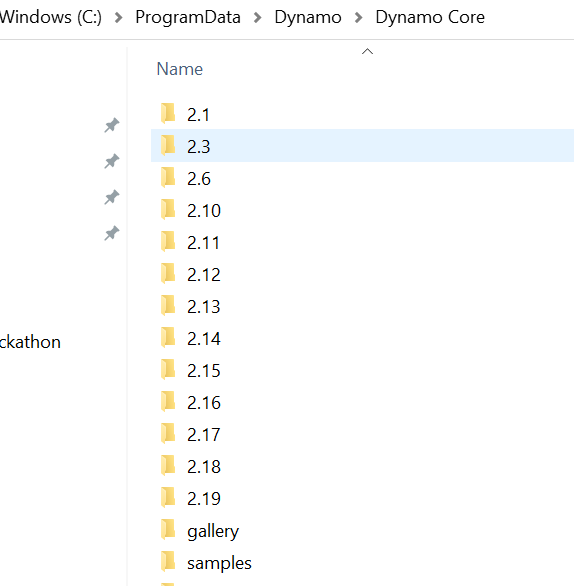
Task: Expand chevron between Dynamo and Dynamo Core
Action: tap(358, 18)
